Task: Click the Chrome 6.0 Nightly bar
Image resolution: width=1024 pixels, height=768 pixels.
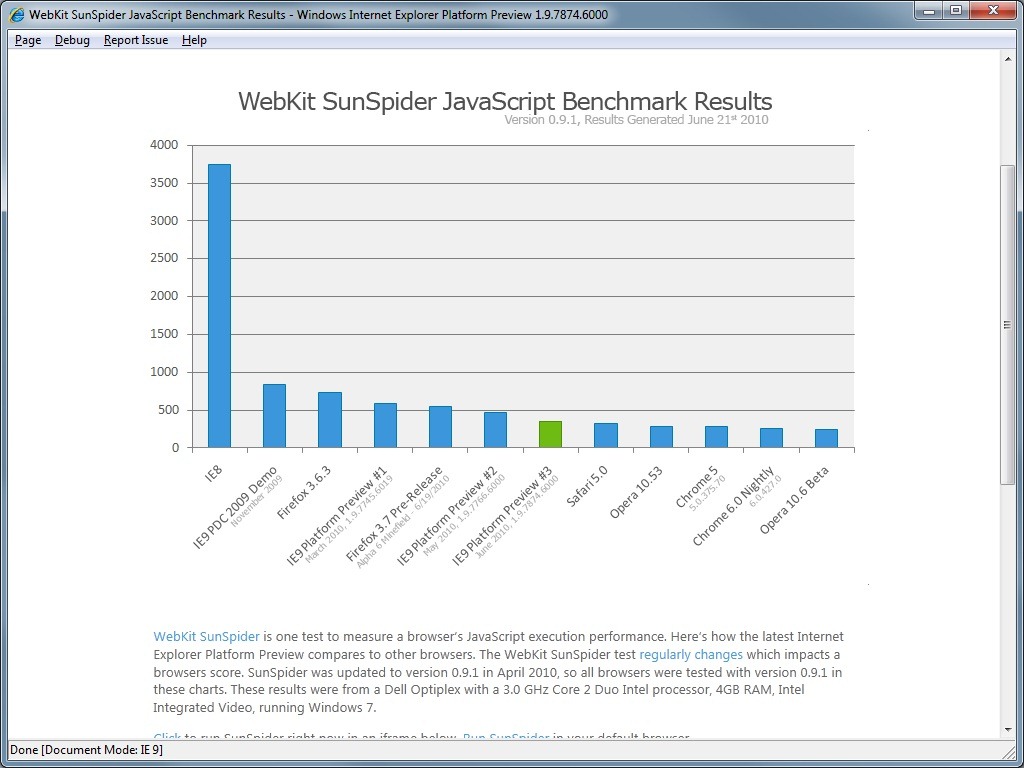Action: pos(771,438)
